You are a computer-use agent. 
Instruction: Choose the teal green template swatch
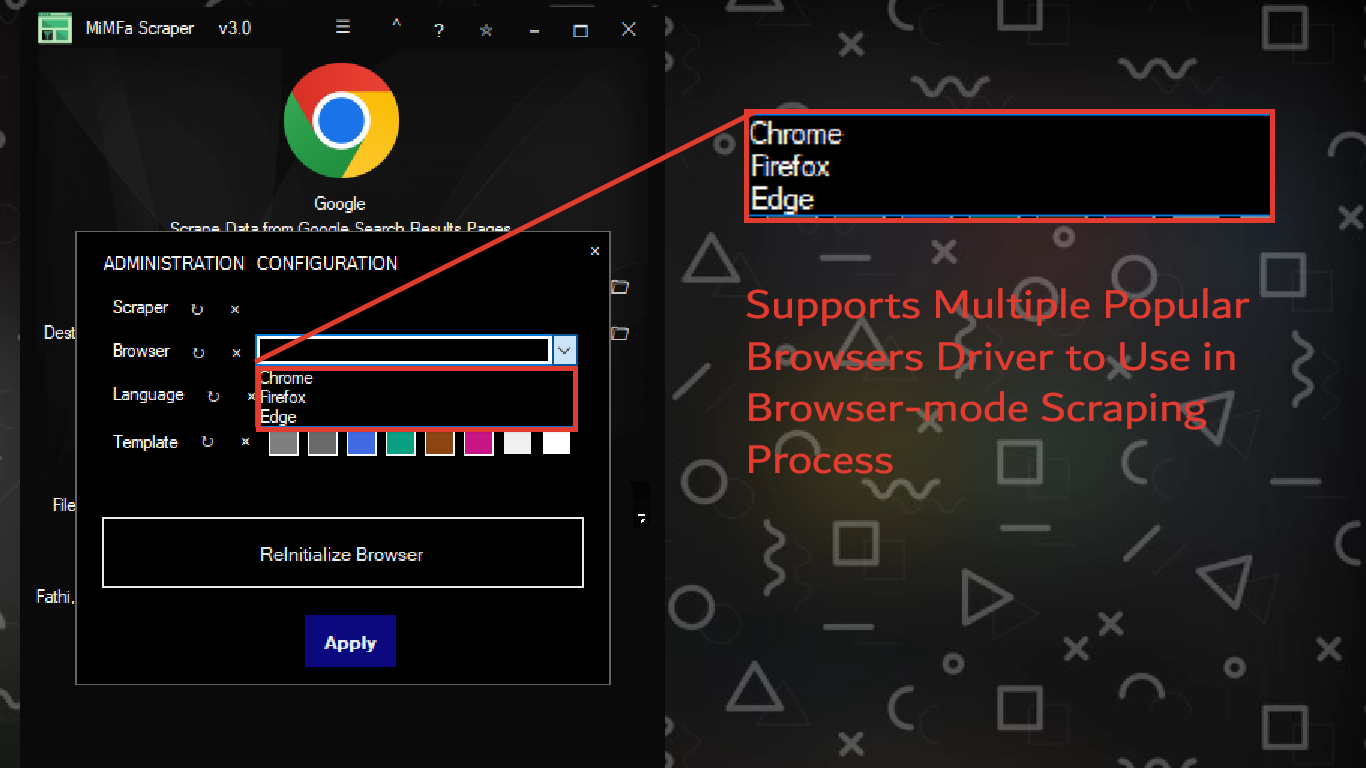point(400,443)
